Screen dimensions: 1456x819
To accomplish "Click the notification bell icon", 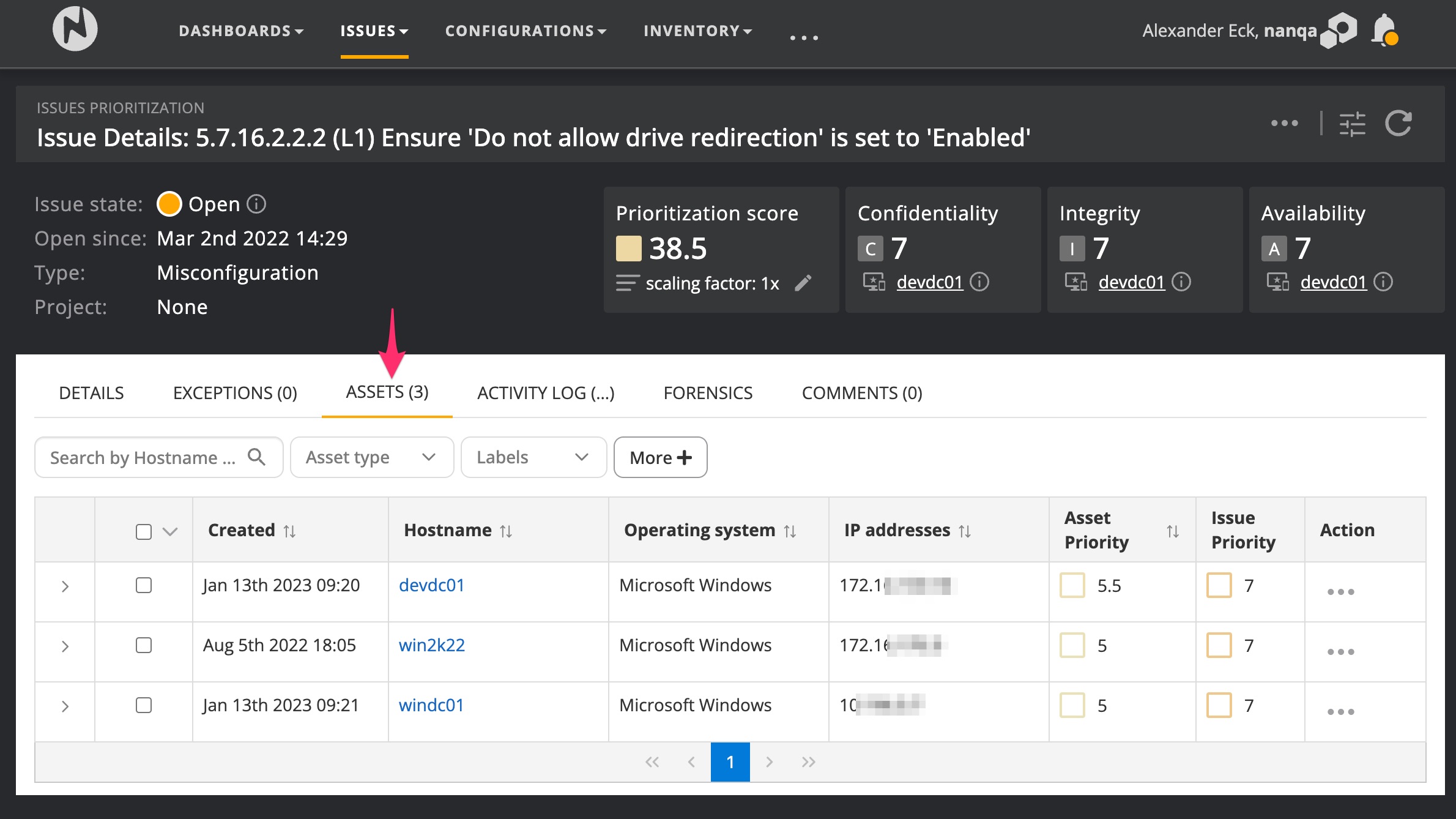I will tap(1384, 29).
